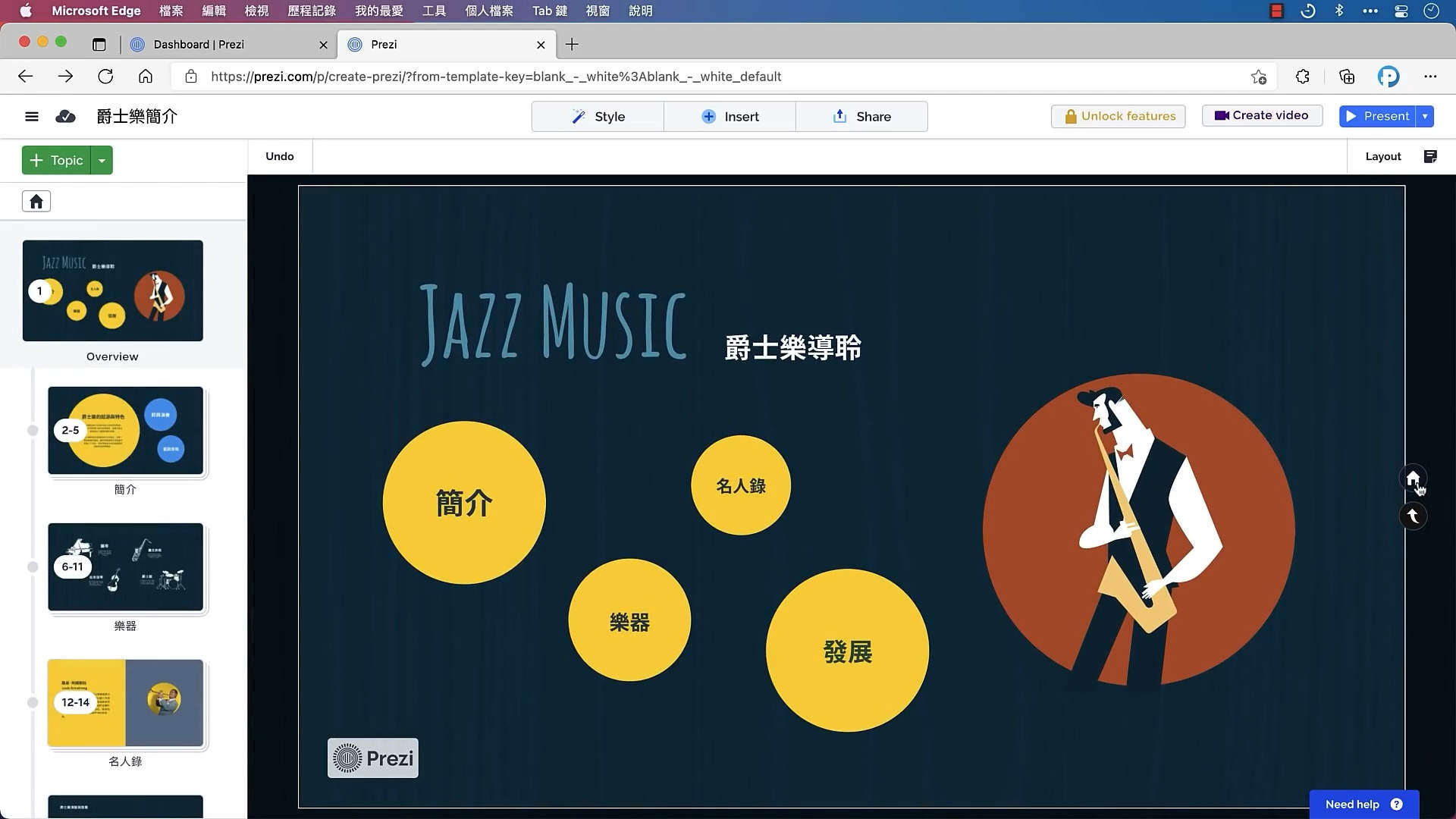Click the zoom-to-overview home button on canvas
This screenshot has width=1456, height=819.
[1412, 479]
